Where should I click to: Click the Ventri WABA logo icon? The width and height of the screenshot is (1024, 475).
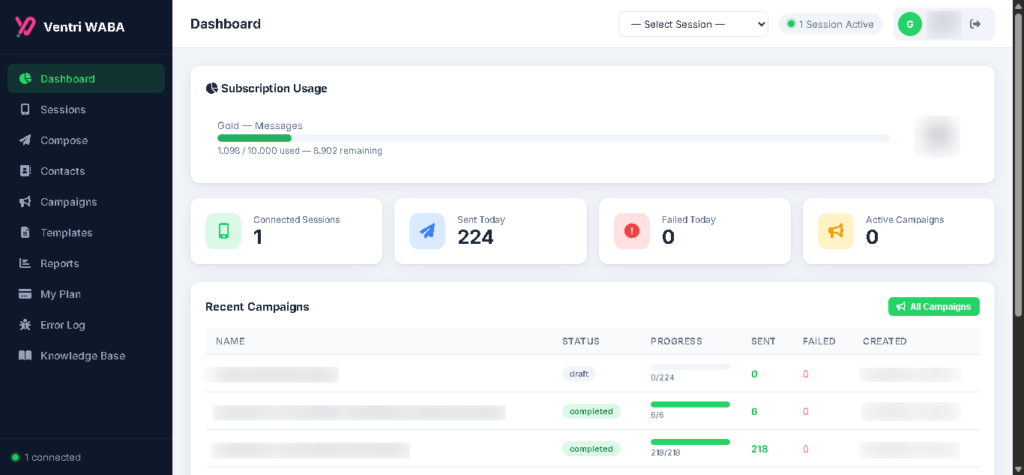[x=25, y=26]
